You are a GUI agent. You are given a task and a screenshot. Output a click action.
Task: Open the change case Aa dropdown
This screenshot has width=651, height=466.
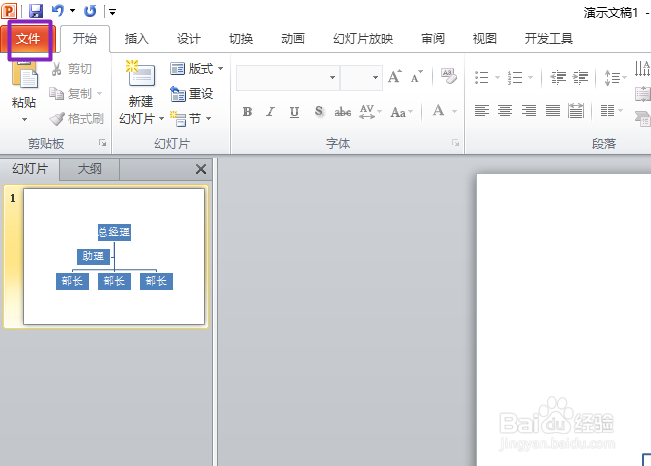[x=401, y=112]
